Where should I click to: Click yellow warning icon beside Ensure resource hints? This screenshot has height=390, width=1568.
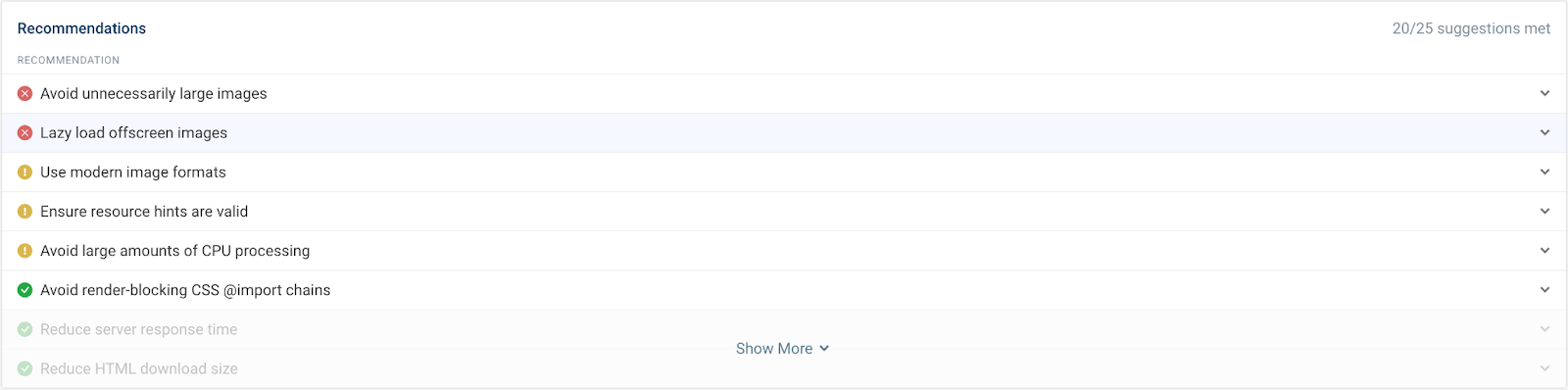pyautogui.click(x=25, y=212)
